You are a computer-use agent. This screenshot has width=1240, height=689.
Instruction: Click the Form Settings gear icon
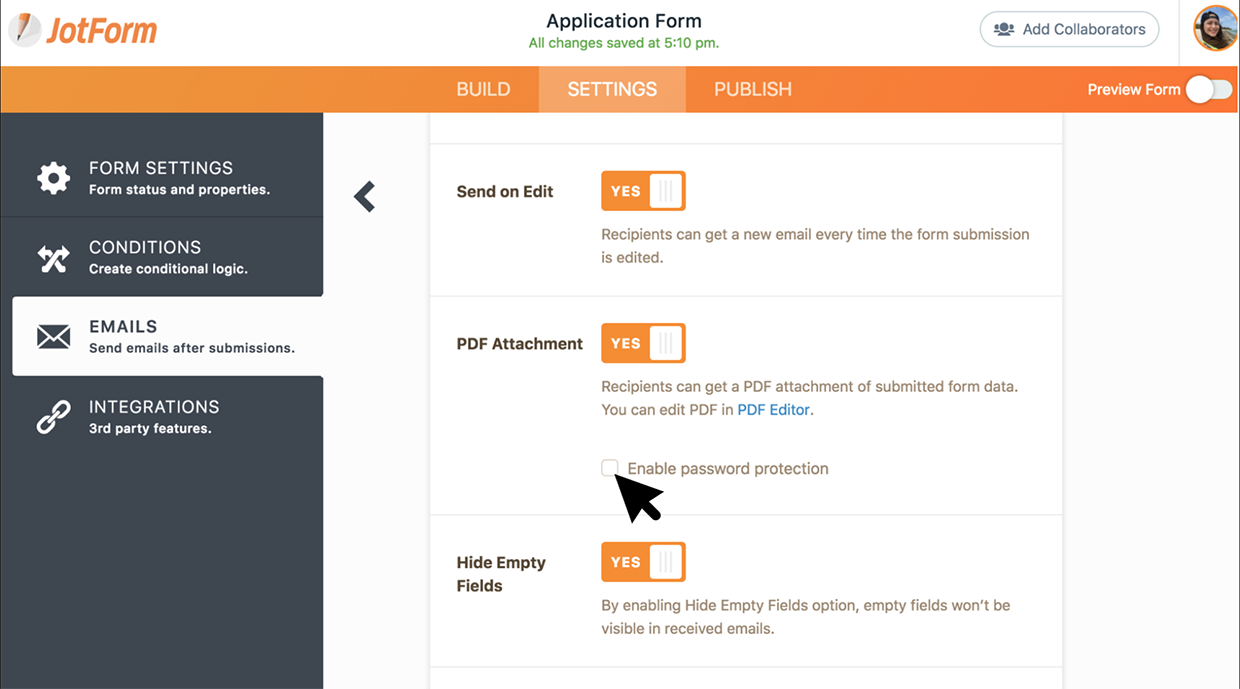[53, 178]
